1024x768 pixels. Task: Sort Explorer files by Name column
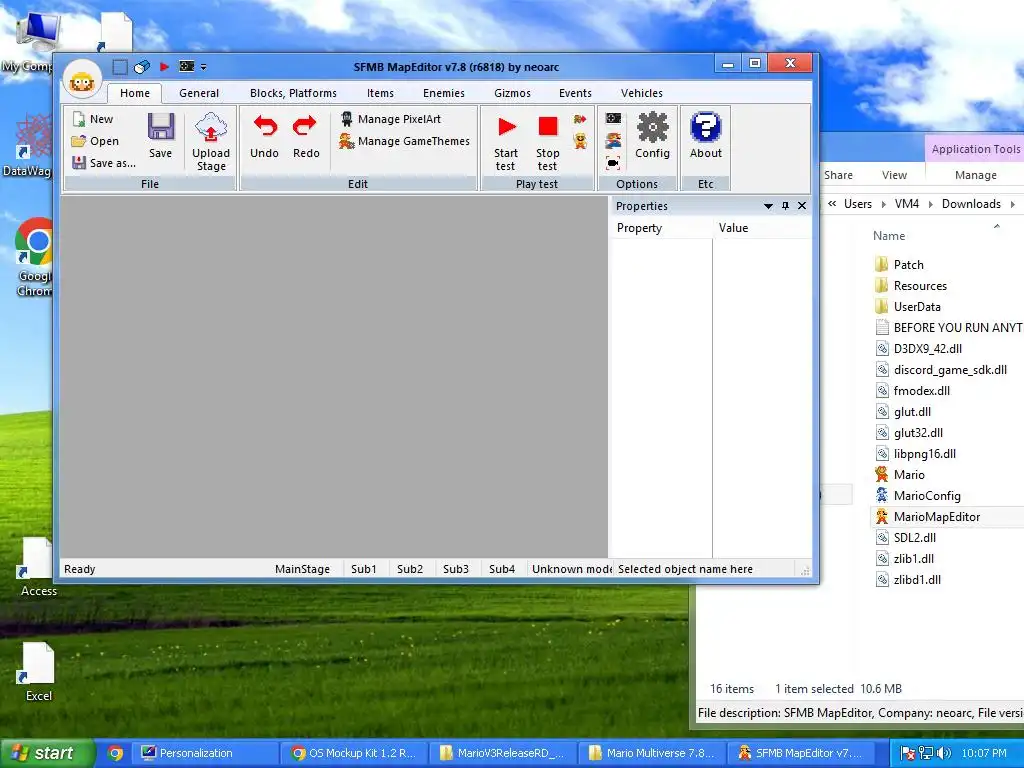point(889,236)
